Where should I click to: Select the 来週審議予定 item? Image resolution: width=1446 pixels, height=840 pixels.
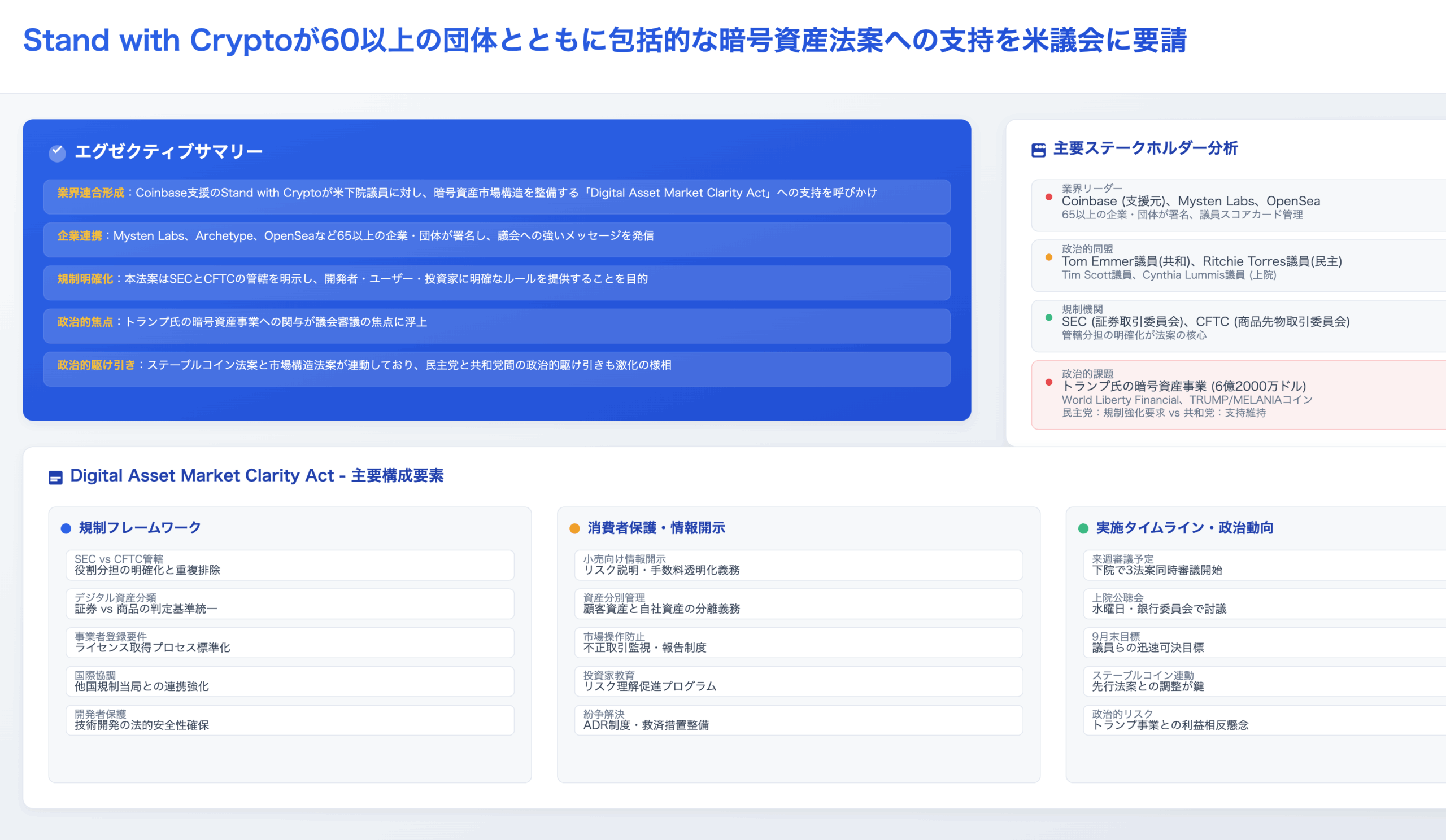pos(1265,565)
